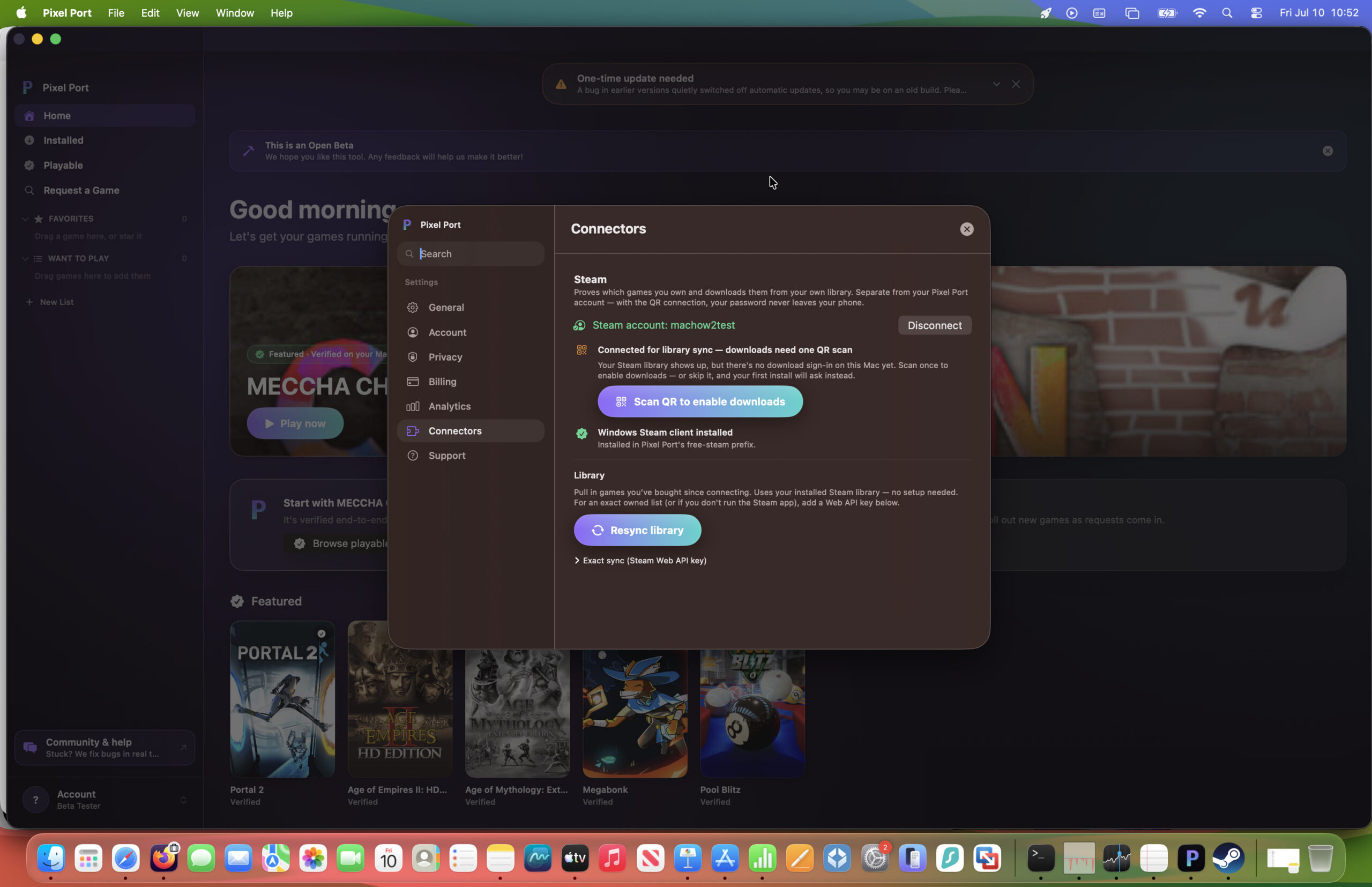
Task: Open Account settings section
Action: tap(470, 332)
